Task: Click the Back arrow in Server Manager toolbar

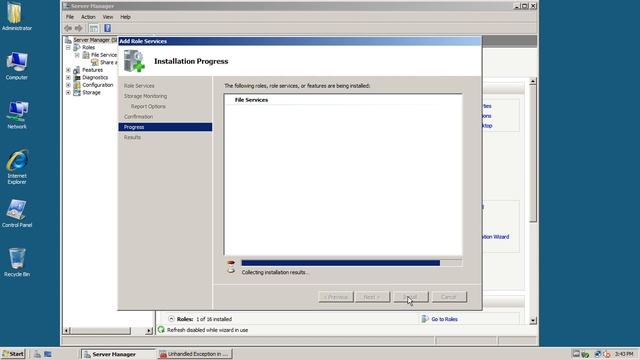Action: tap(68, 28)
